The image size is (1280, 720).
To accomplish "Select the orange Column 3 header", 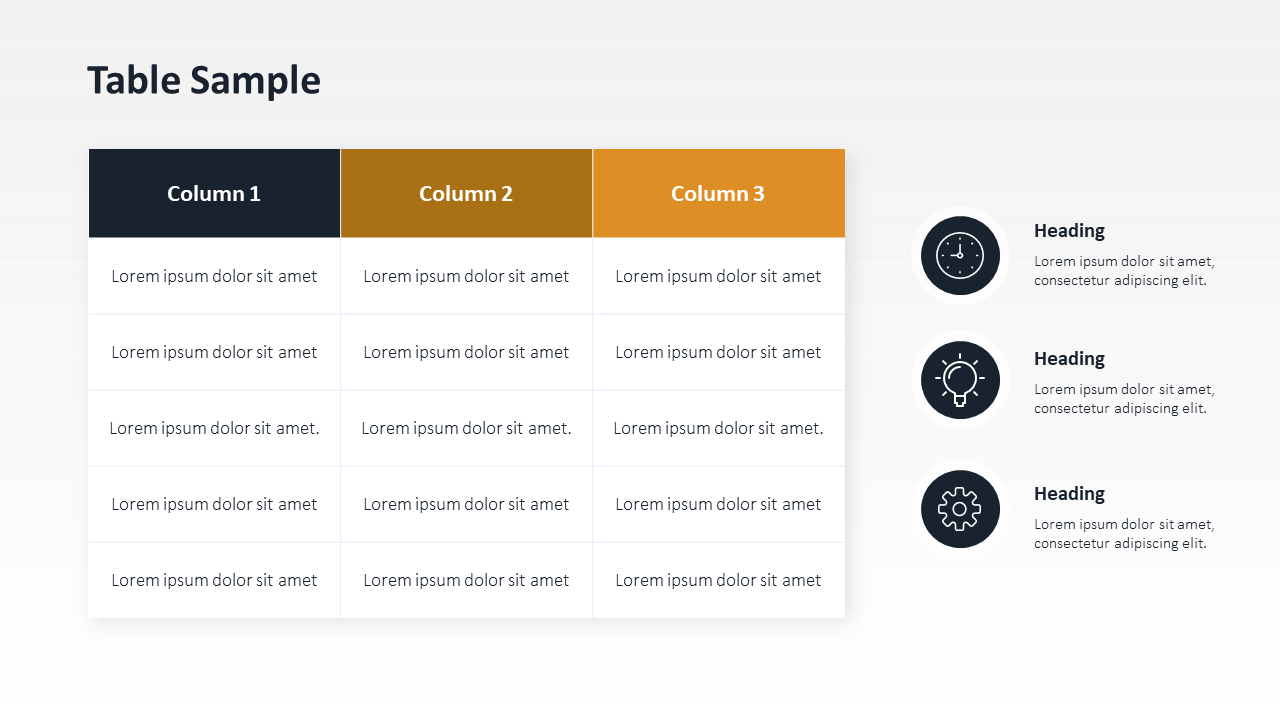I will pos(718,193).
